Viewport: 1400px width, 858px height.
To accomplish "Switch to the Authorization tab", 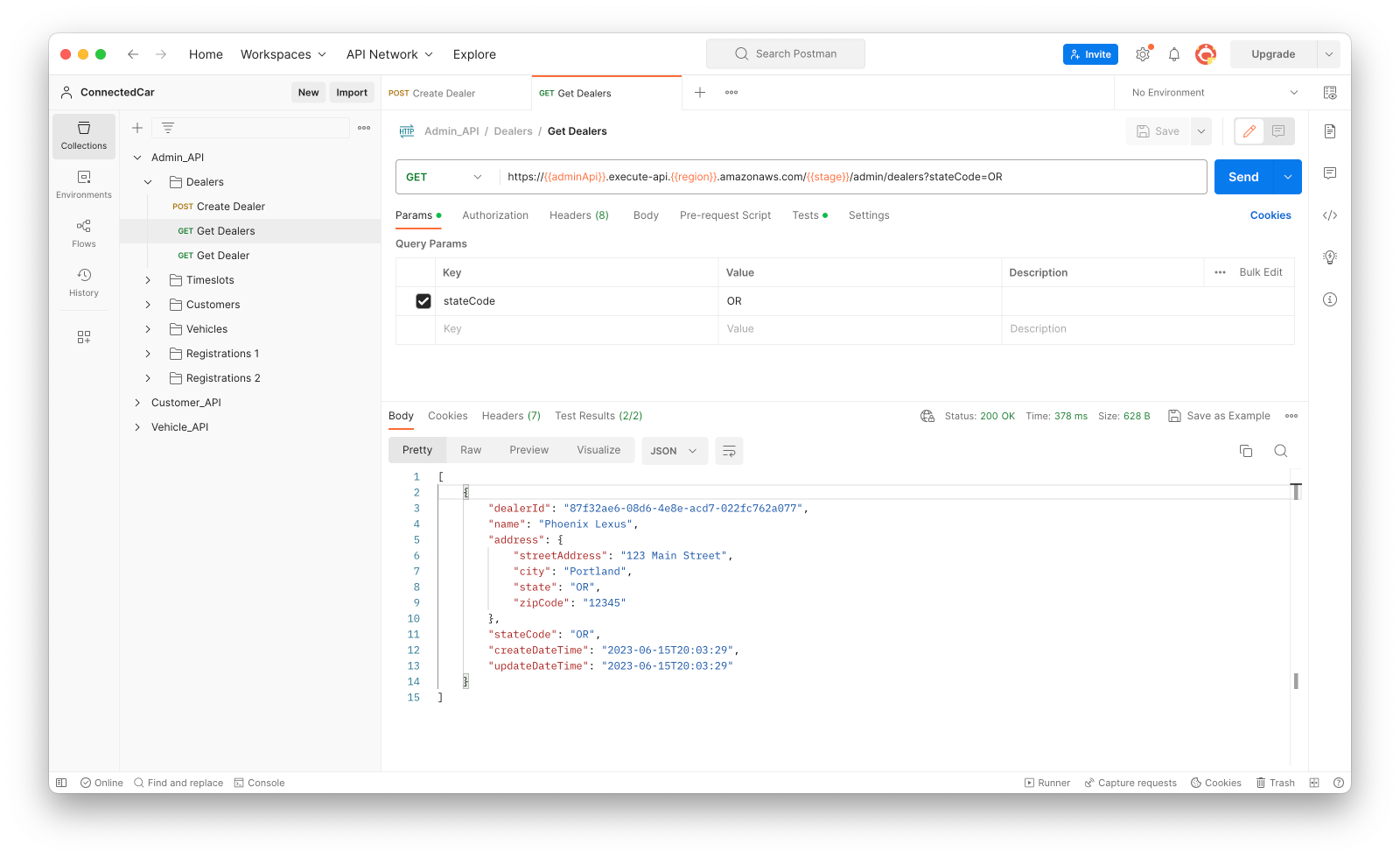I will [495, 215].
